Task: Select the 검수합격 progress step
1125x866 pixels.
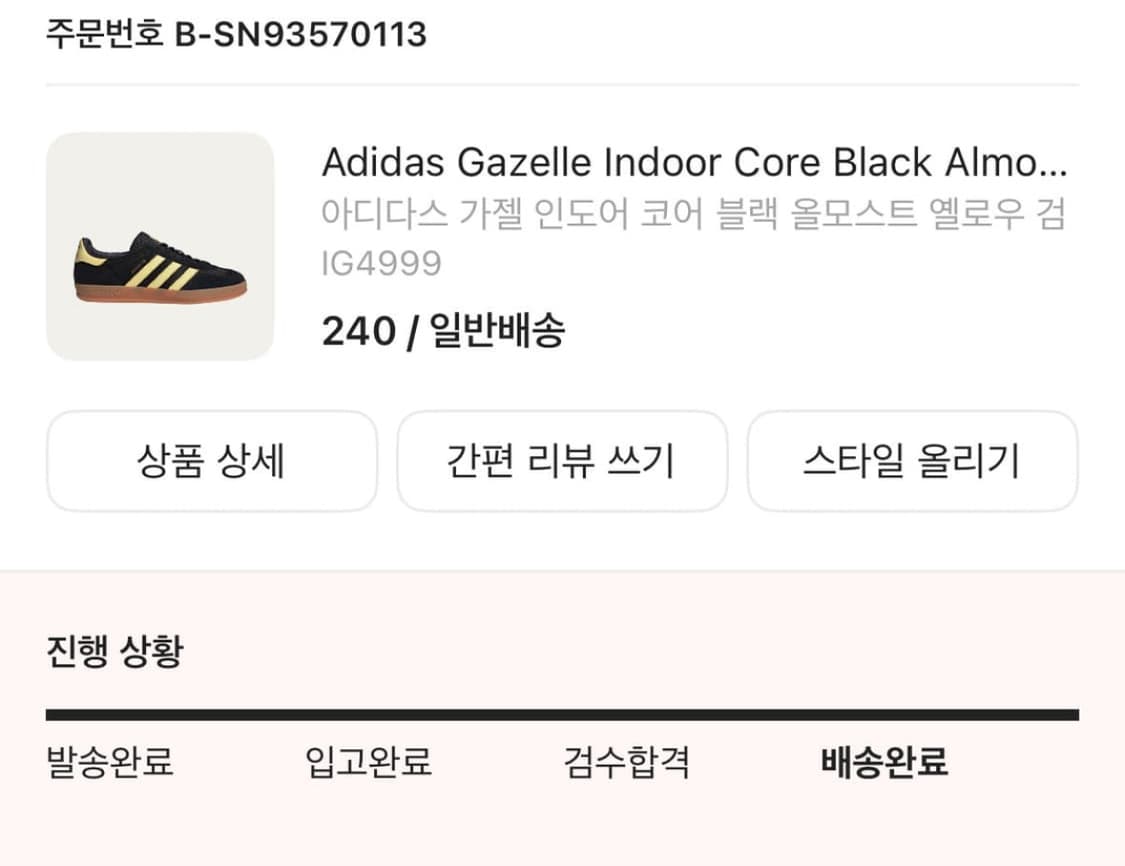Action: pyautogui.click(x=626, y=761)
